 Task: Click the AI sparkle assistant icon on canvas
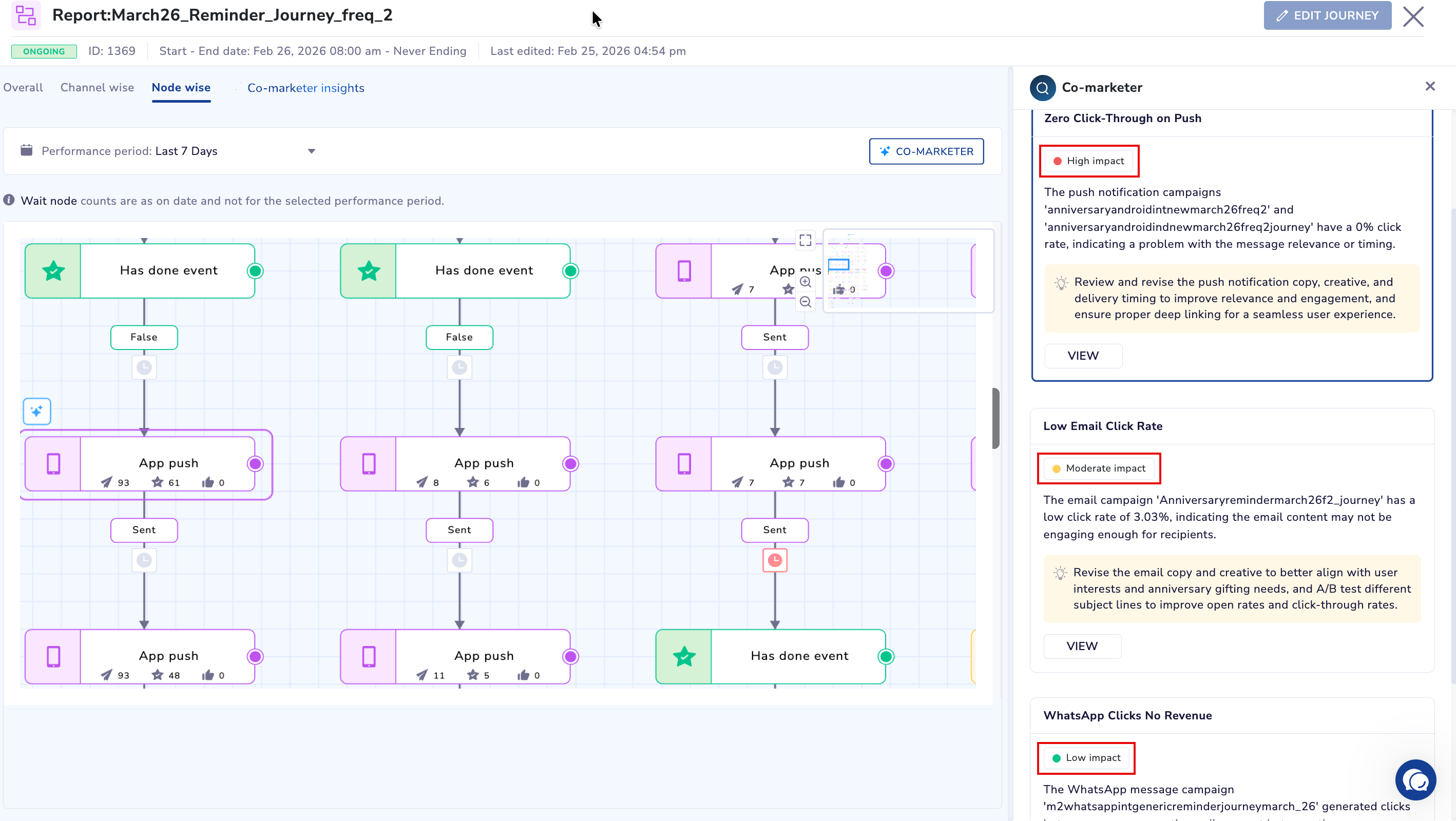click(36, 412)
